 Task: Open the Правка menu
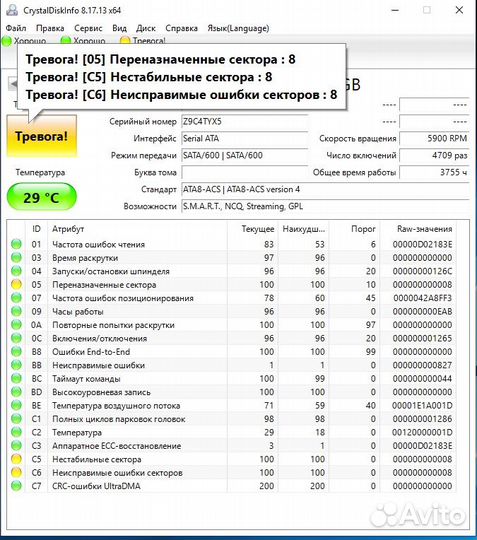50,28
